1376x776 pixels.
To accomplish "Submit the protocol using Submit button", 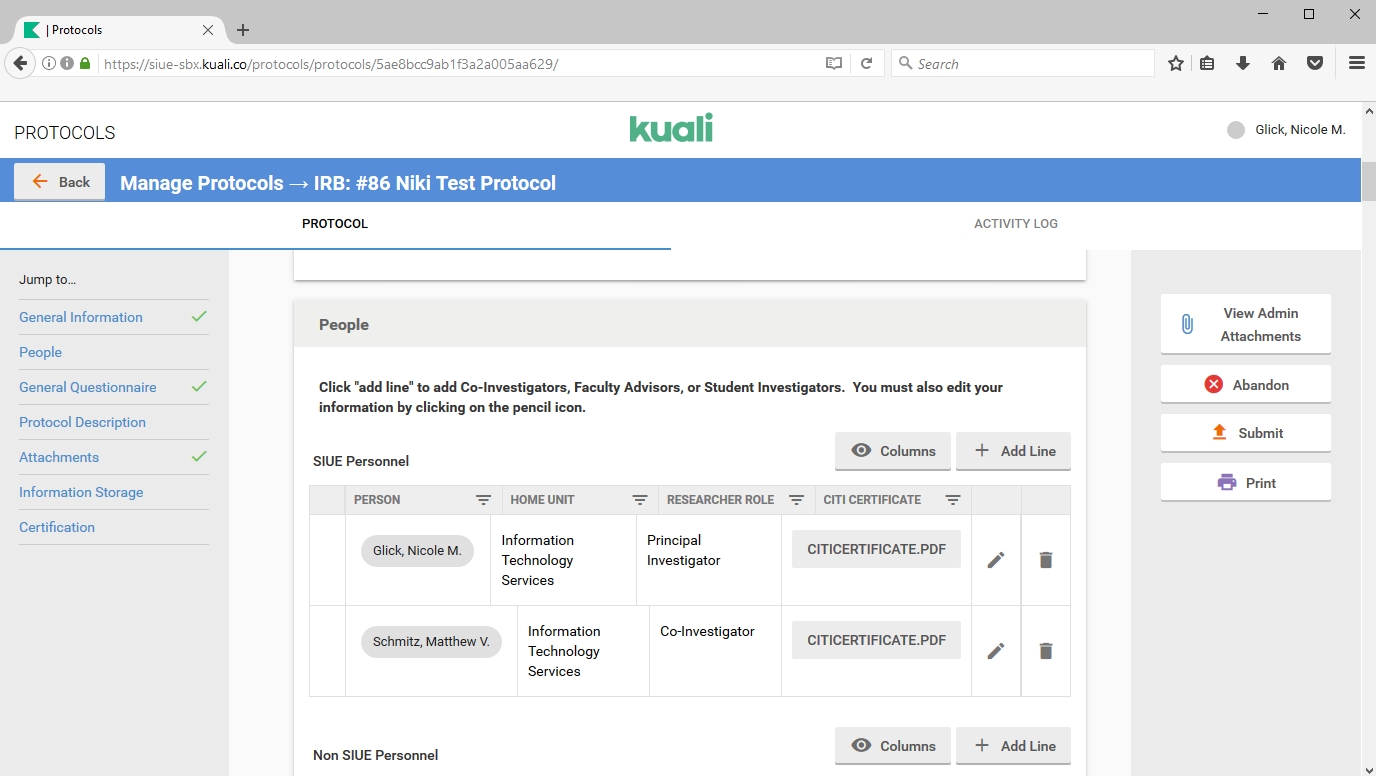I will point(1245,433).
